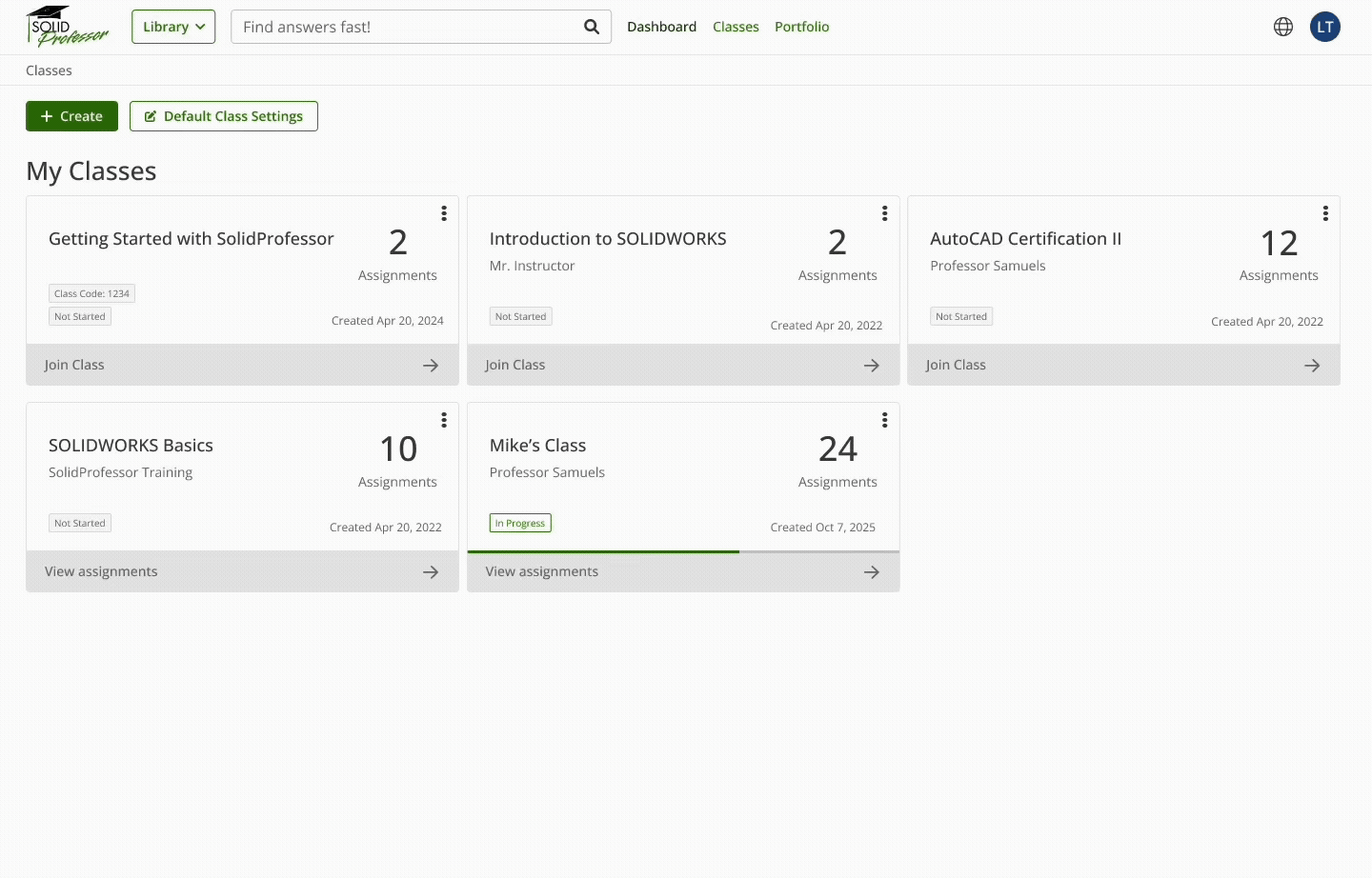Join Class for AutoCAD Certification II
This screenshot has height=878, width=1372.
pos(1124,365)
